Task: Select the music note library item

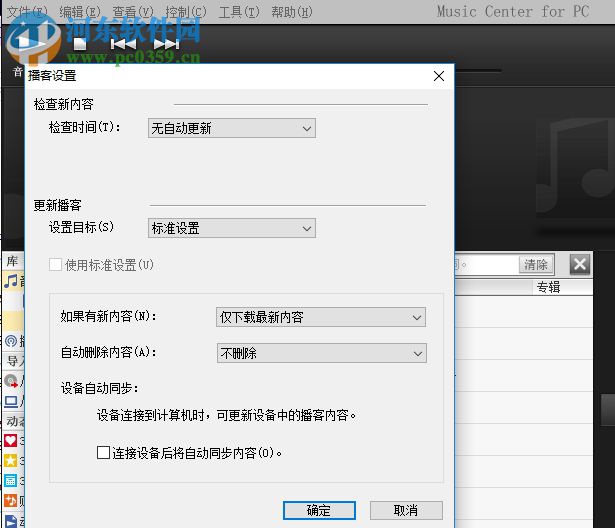Action: 11,281
